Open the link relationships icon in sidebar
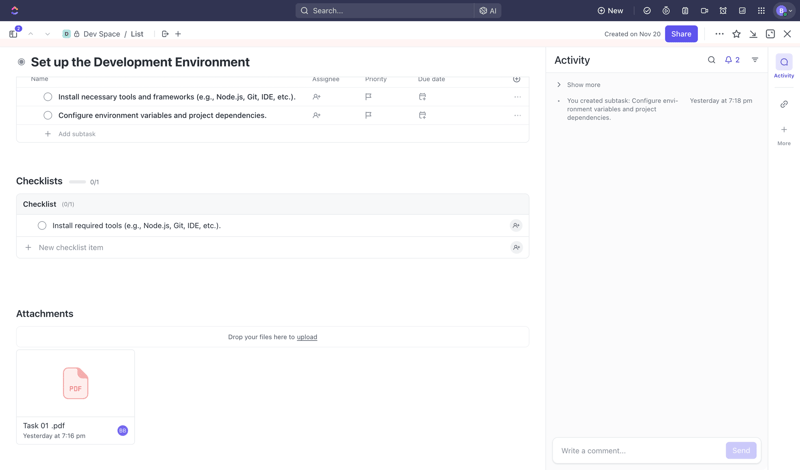 point(784,104)
